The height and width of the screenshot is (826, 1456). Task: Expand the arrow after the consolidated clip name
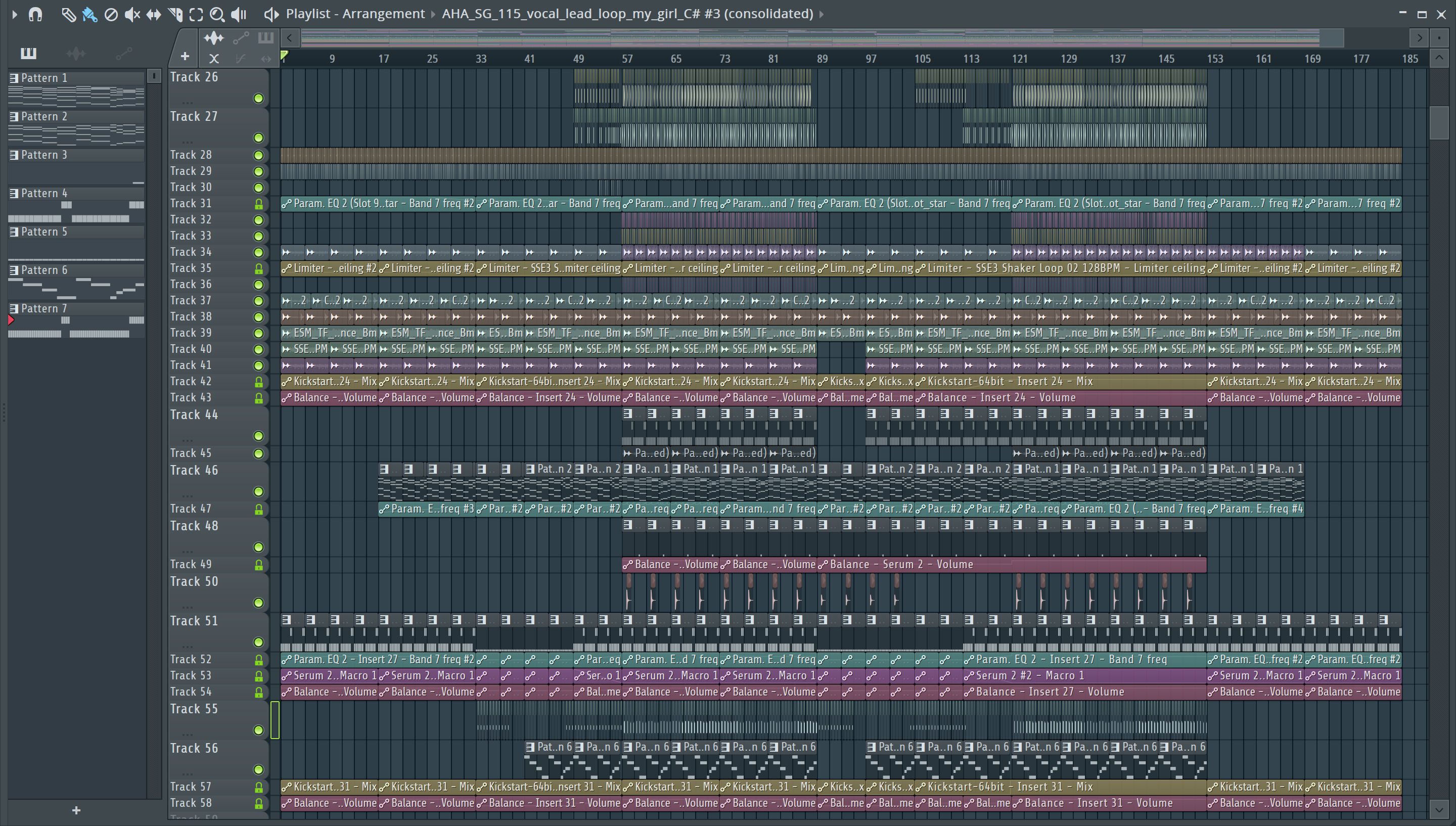[822, 14]
